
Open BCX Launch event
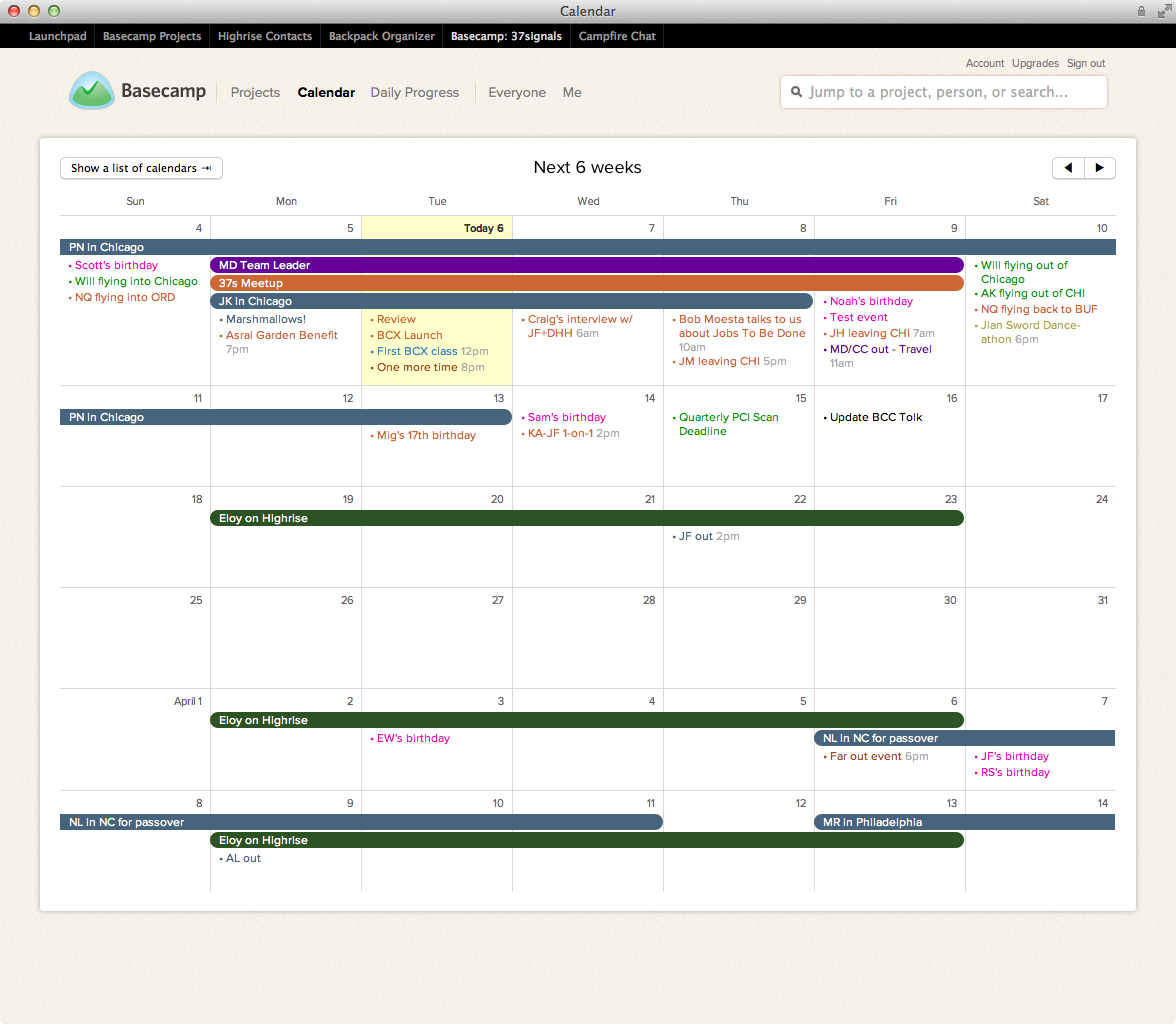pyautogui.click(x=410, y=335)
